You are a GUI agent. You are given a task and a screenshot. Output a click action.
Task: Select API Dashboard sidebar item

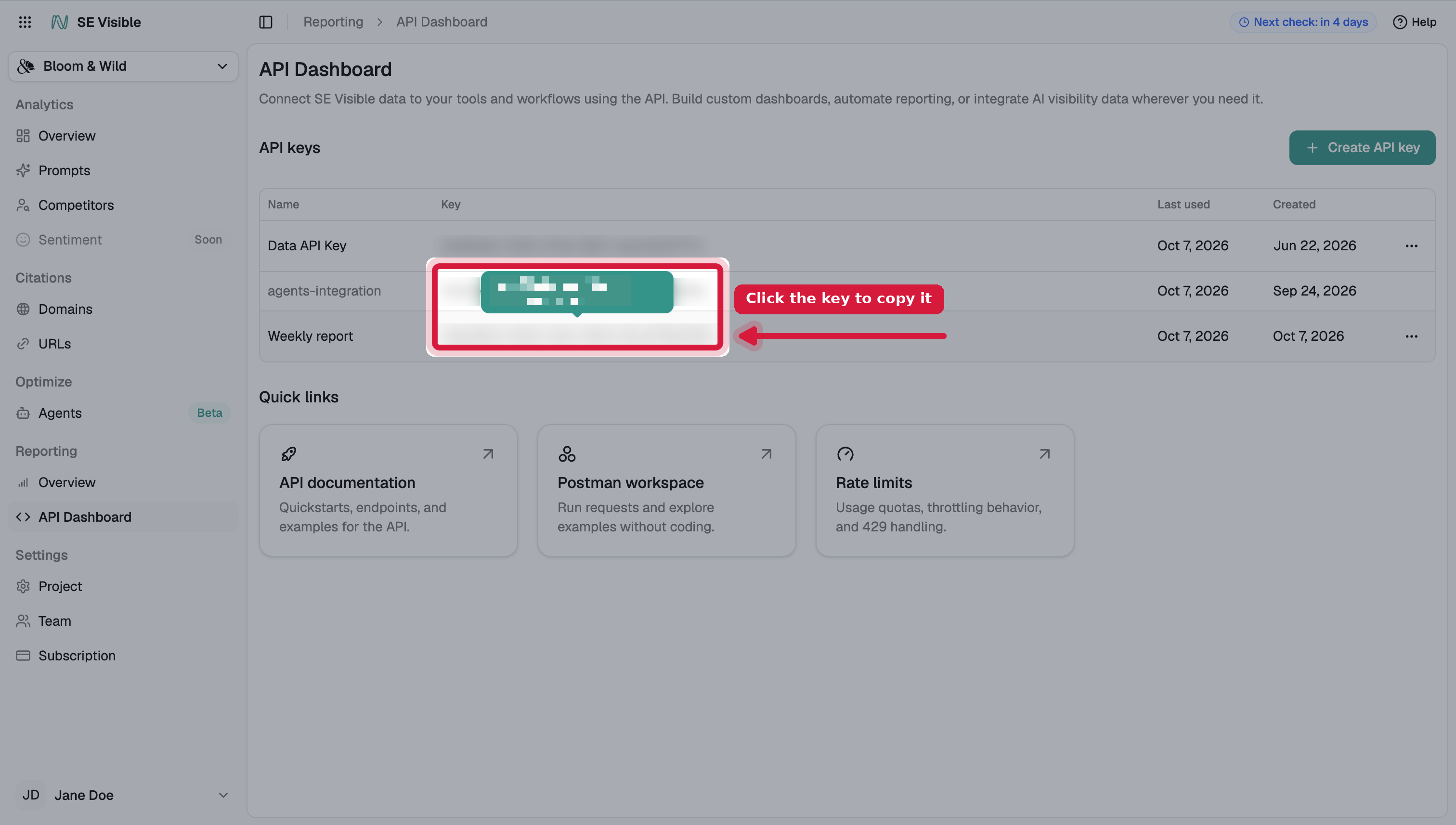[123, 517]
